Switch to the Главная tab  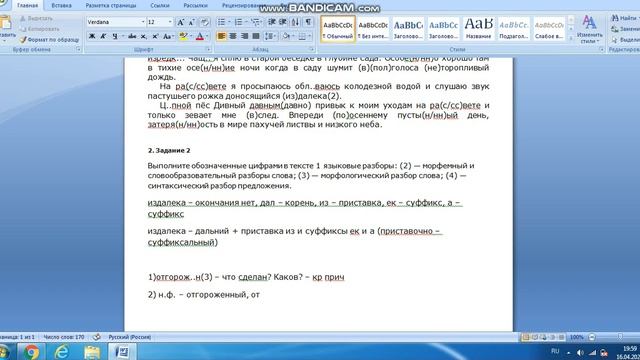[x=27, y=6]
